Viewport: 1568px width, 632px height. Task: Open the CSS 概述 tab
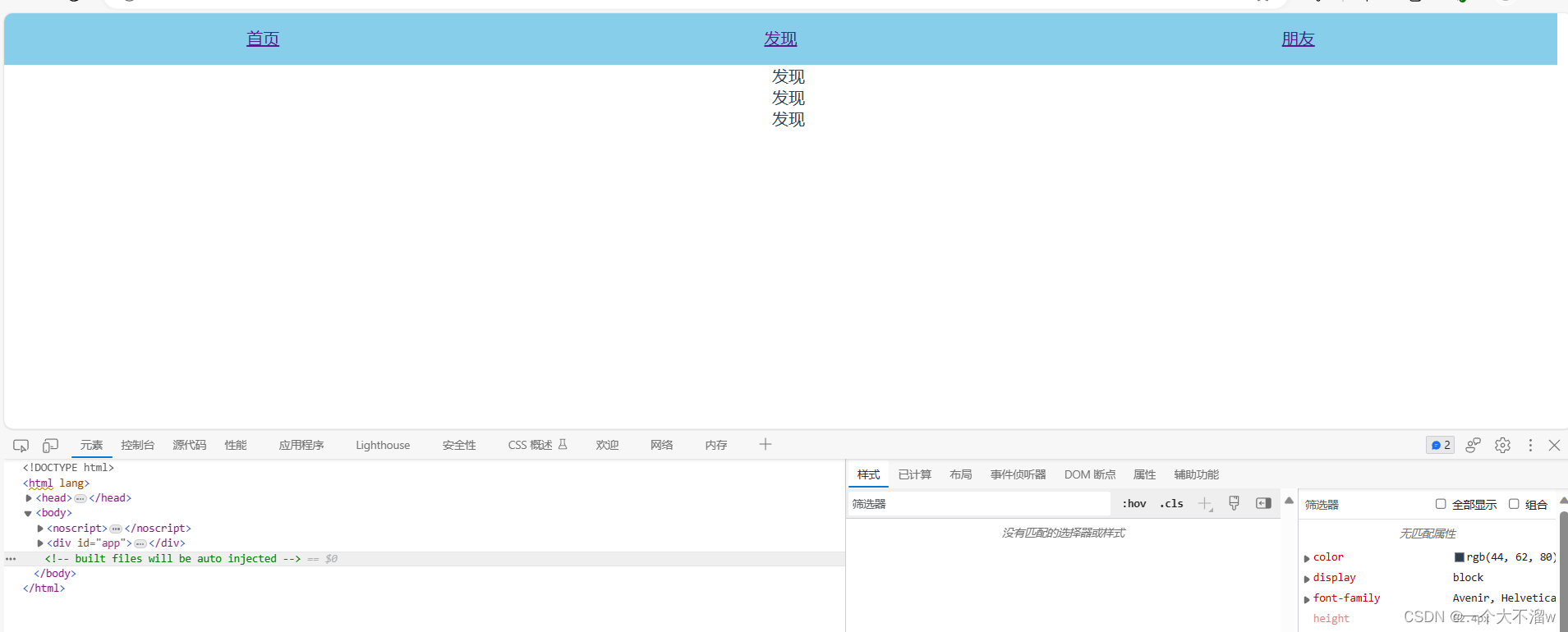tap(530, 445)
